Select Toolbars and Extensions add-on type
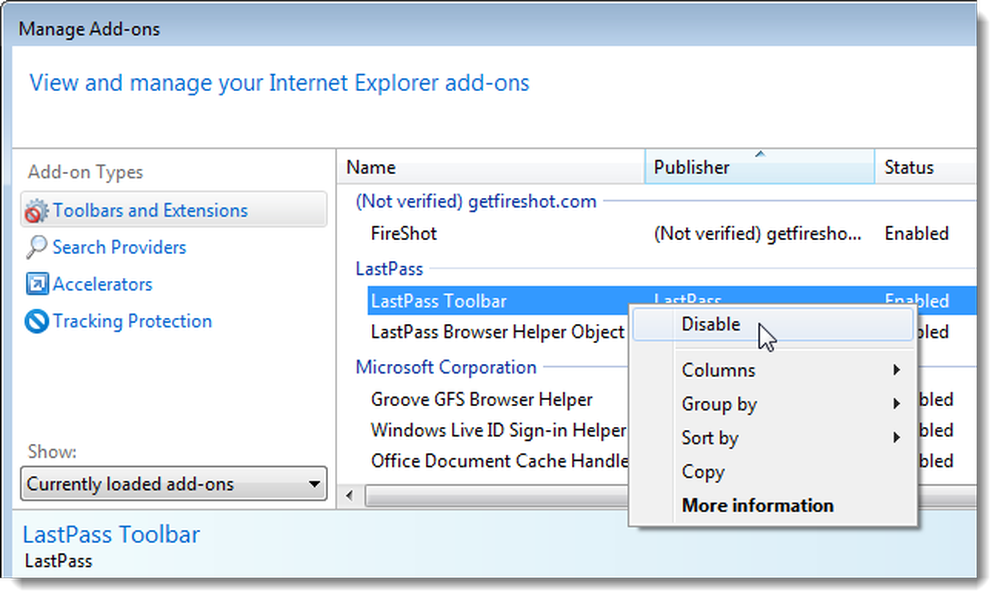This screenshot has height=601, width=1000. click(173, 211)
